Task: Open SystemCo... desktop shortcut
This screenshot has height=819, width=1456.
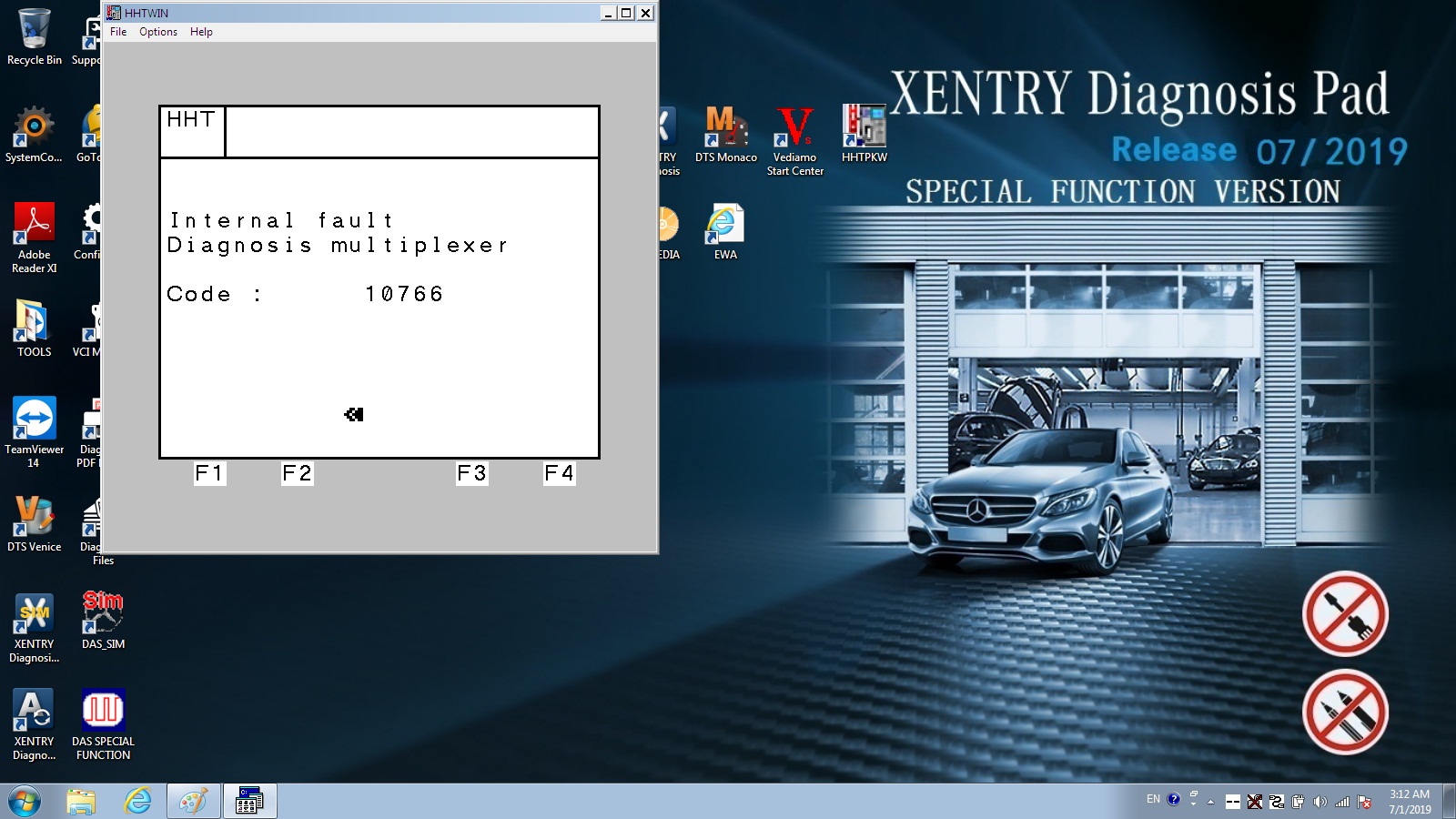Action: [35, 135]
